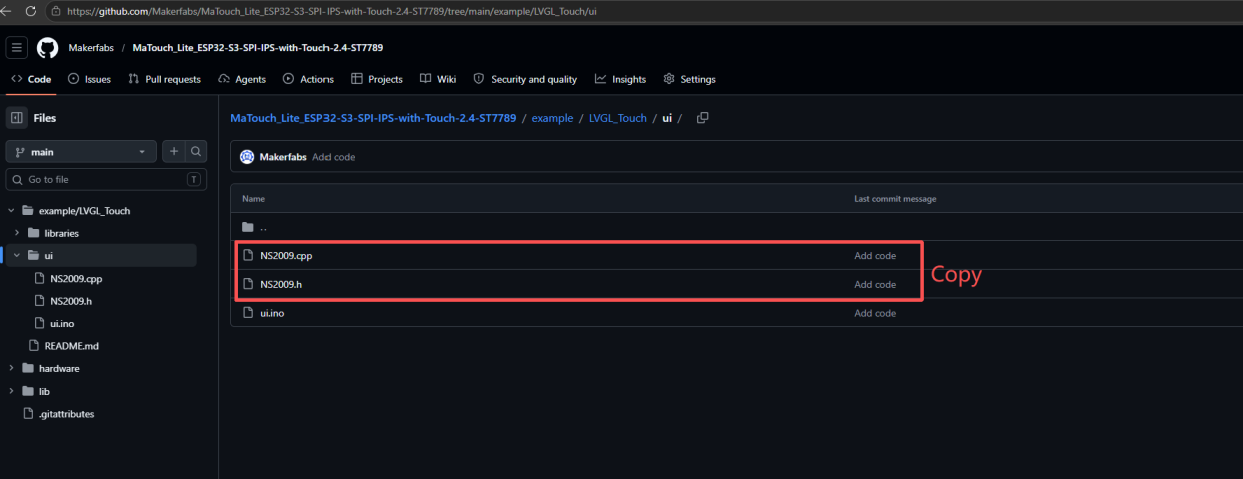Screen dimensions: 1243x479
Task: Go to GitHub homepage via Octocat logo
Action: tap(48, 48)
